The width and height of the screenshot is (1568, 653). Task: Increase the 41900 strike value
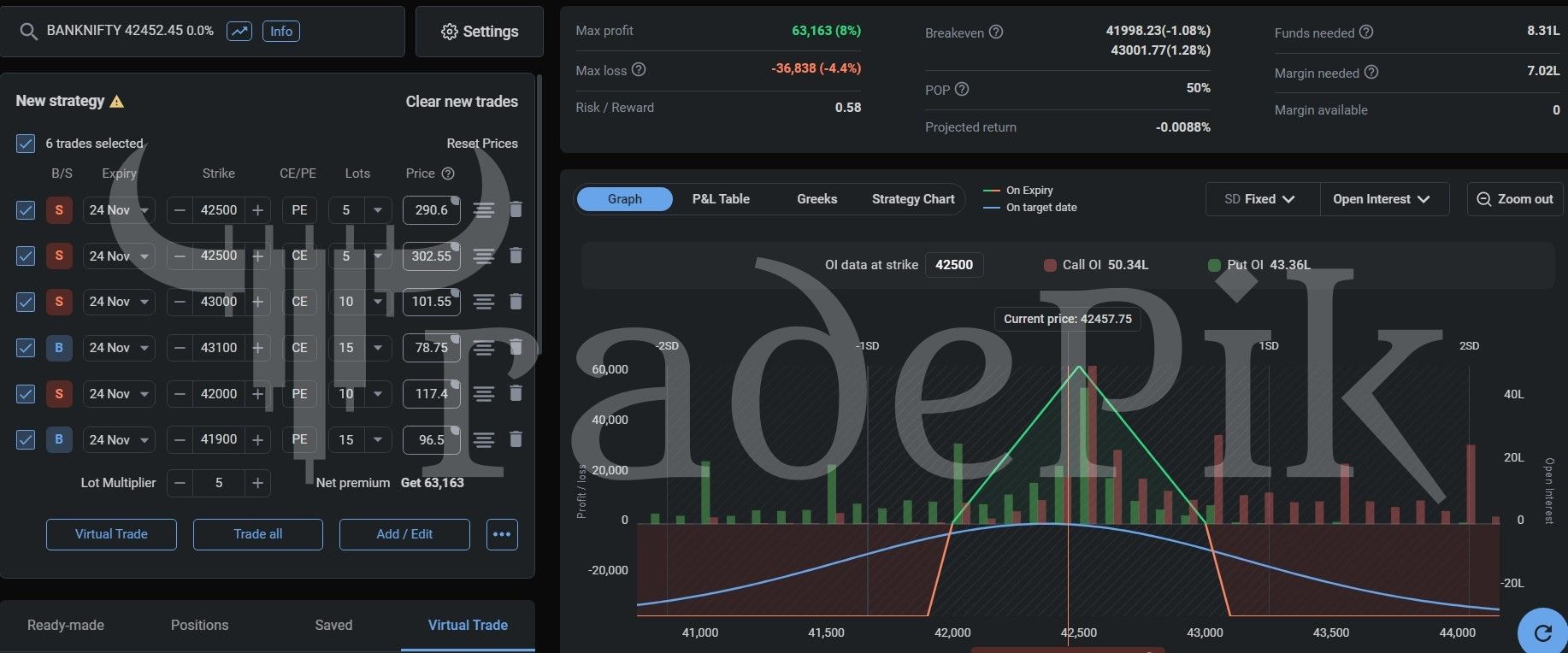pos(257,439)
